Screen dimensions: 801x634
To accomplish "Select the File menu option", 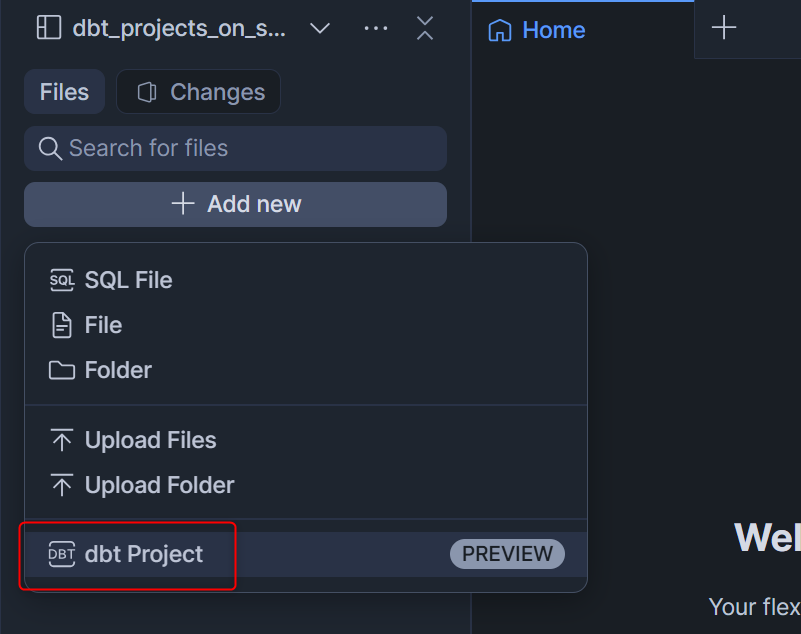I will [103, 325].
